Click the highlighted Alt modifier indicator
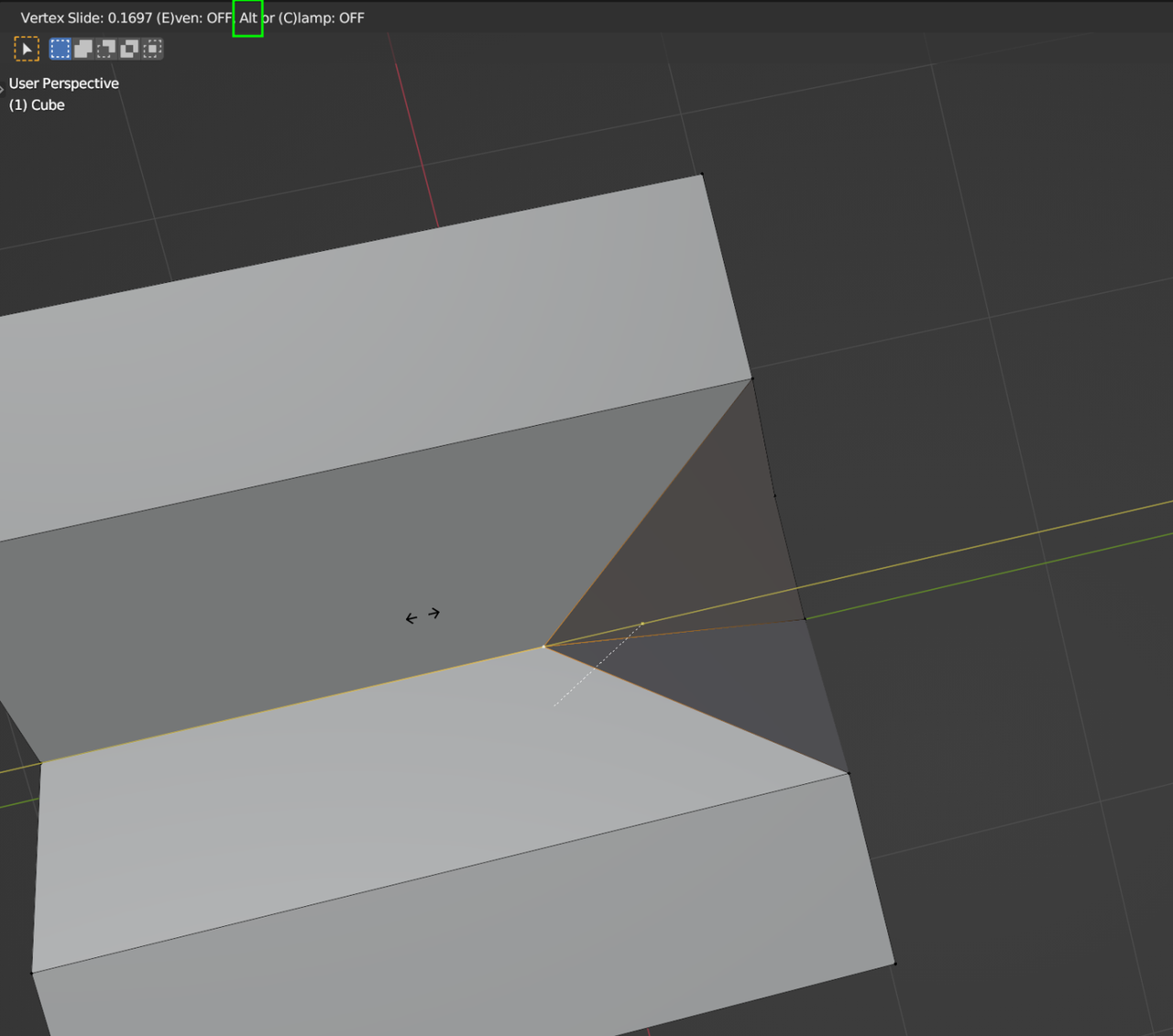The height and width of the screenshot is (1036, 1173). 247,17
